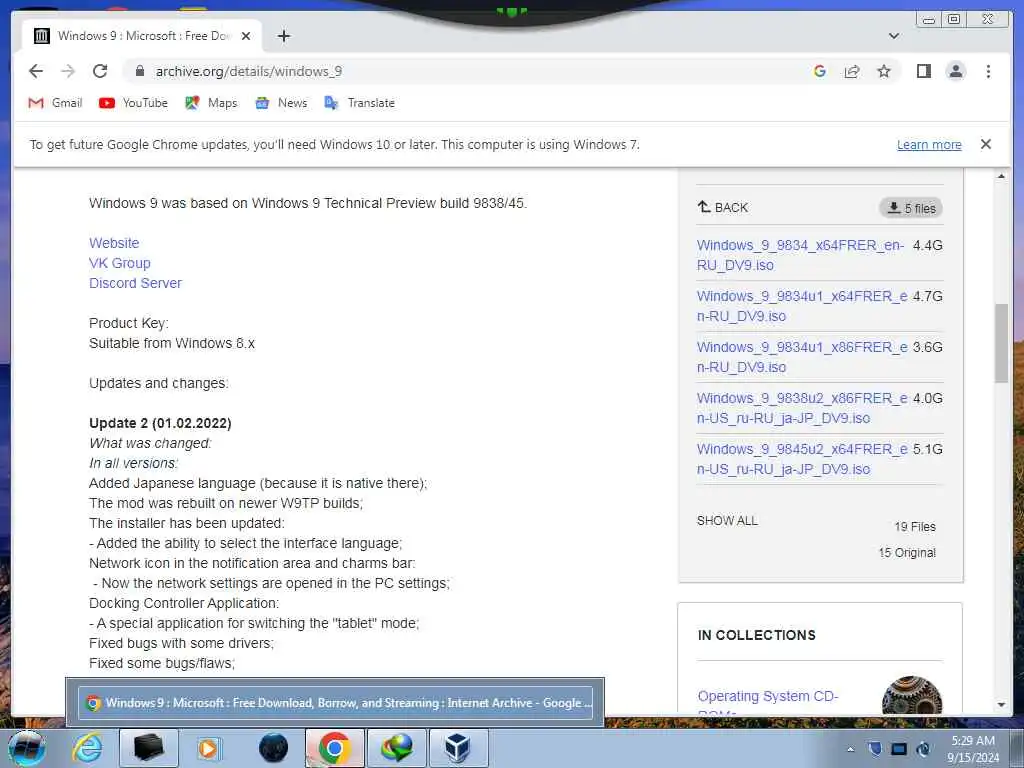Download Windows_9_9838u2_x86FRER ISO file
Screen dimensions: 1024x768
pyautogui.click(x=802, y=408)
